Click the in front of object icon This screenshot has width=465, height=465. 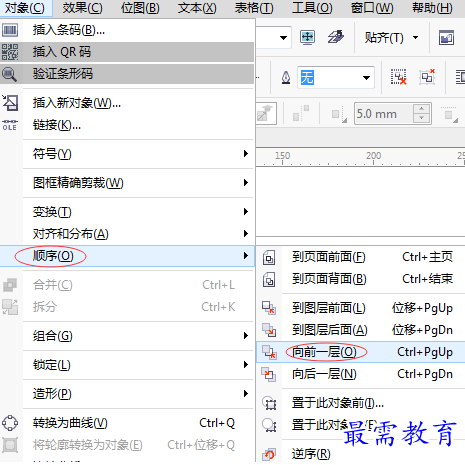point(269,403)
